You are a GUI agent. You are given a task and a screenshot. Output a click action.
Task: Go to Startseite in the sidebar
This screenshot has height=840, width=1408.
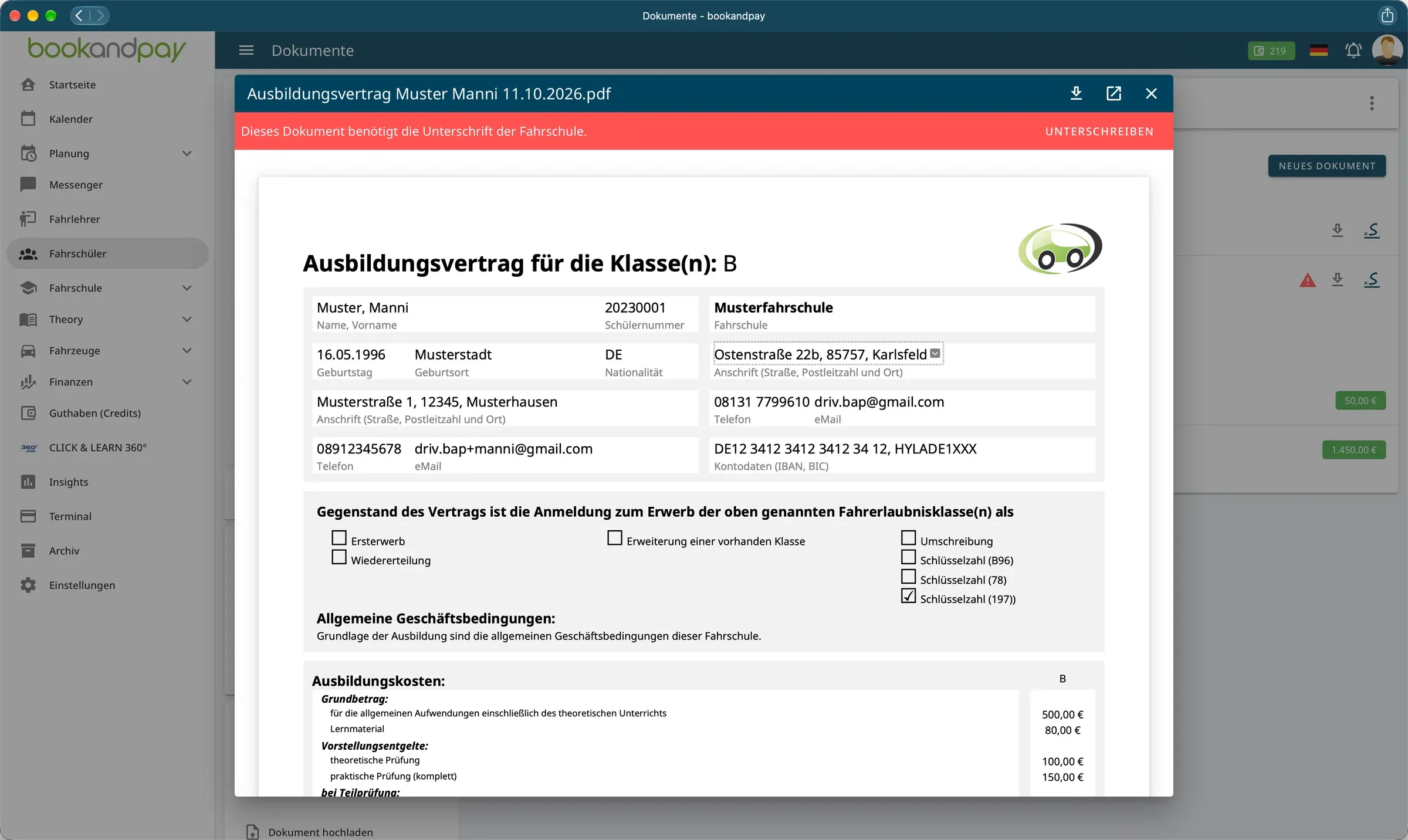click(72, 84)
